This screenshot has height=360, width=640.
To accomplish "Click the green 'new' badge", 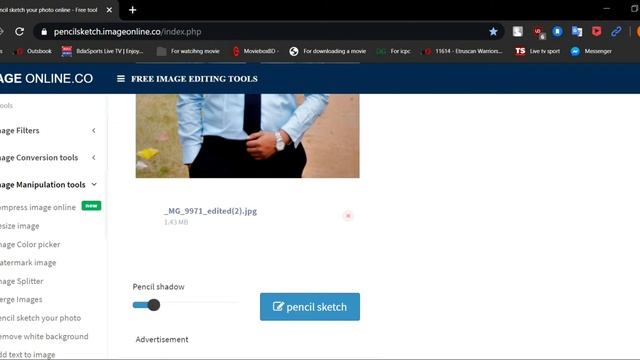I will [x=91, y=206].
